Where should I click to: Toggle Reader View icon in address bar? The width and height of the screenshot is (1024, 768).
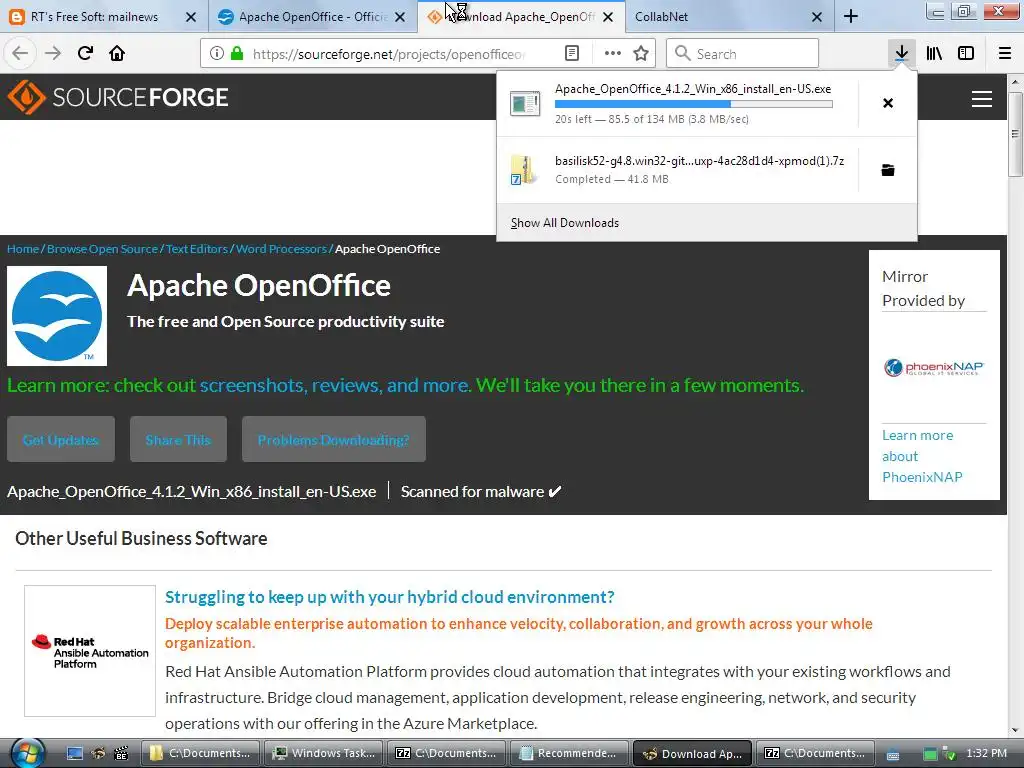(x=571, y=53)
